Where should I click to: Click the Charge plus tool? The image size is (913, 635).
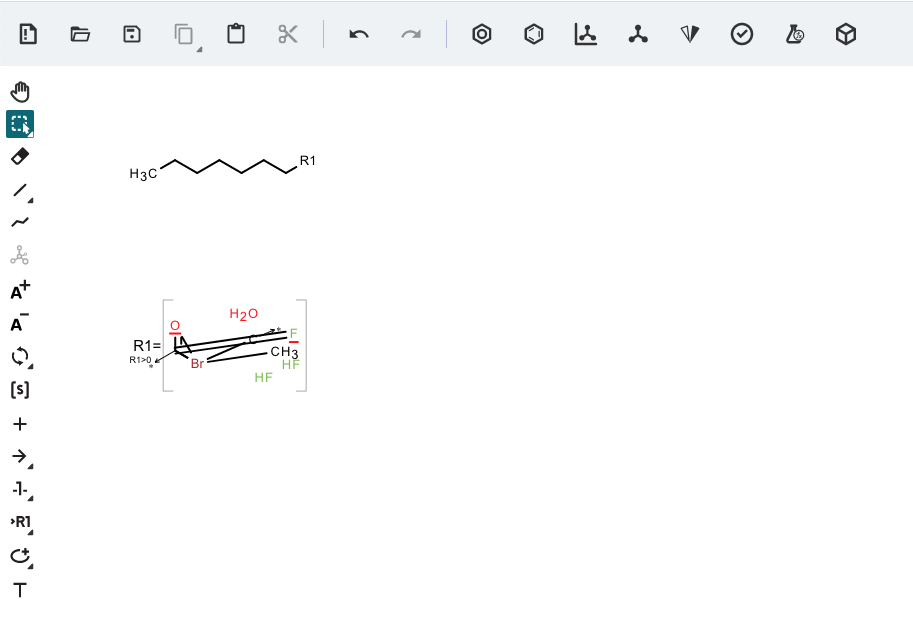[x=20, y=290]
